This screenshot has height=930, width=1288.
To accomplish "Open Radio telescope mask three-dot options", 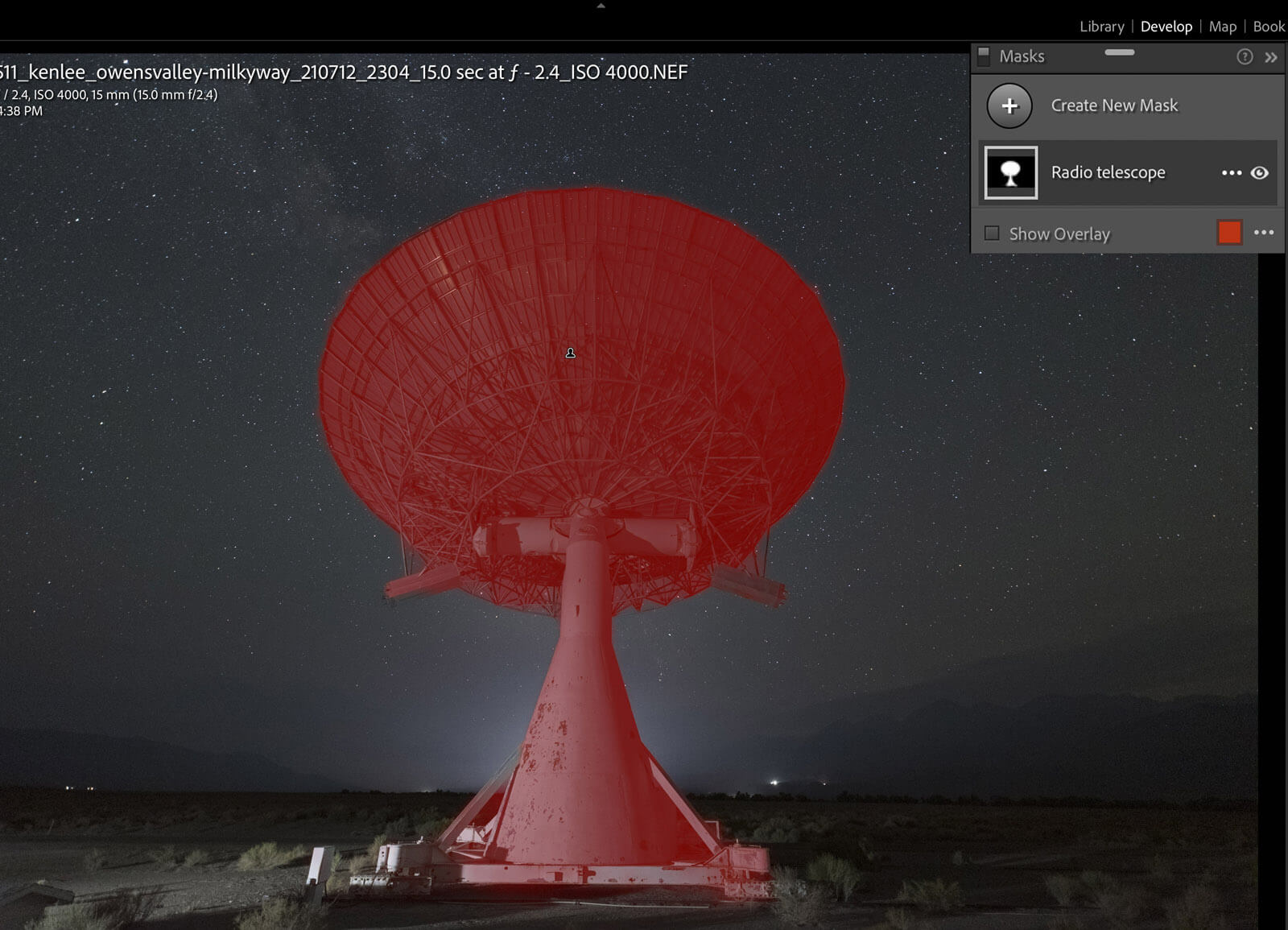I will click(1231, 173).
